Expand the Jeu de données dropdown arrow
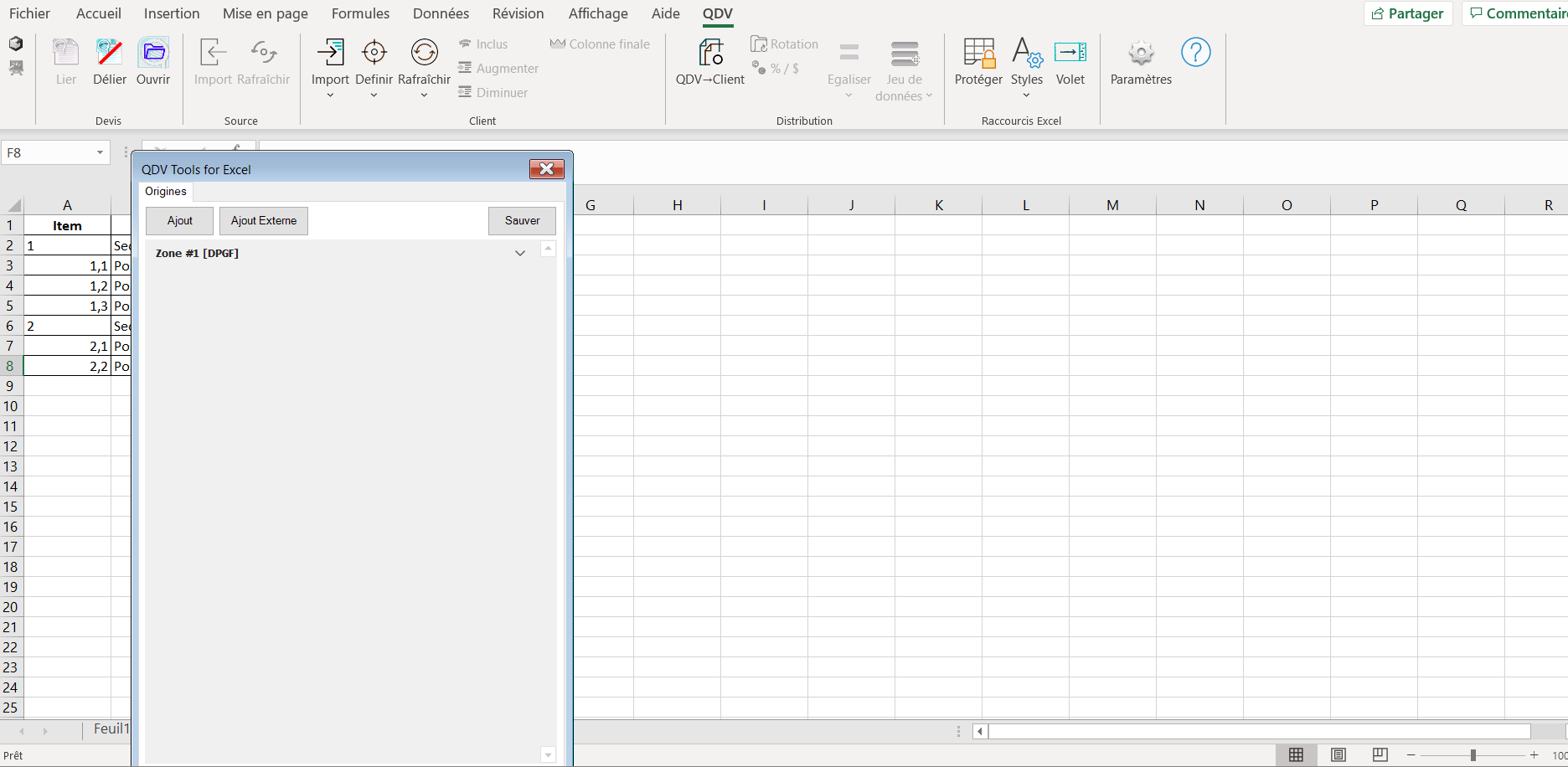 930,95
